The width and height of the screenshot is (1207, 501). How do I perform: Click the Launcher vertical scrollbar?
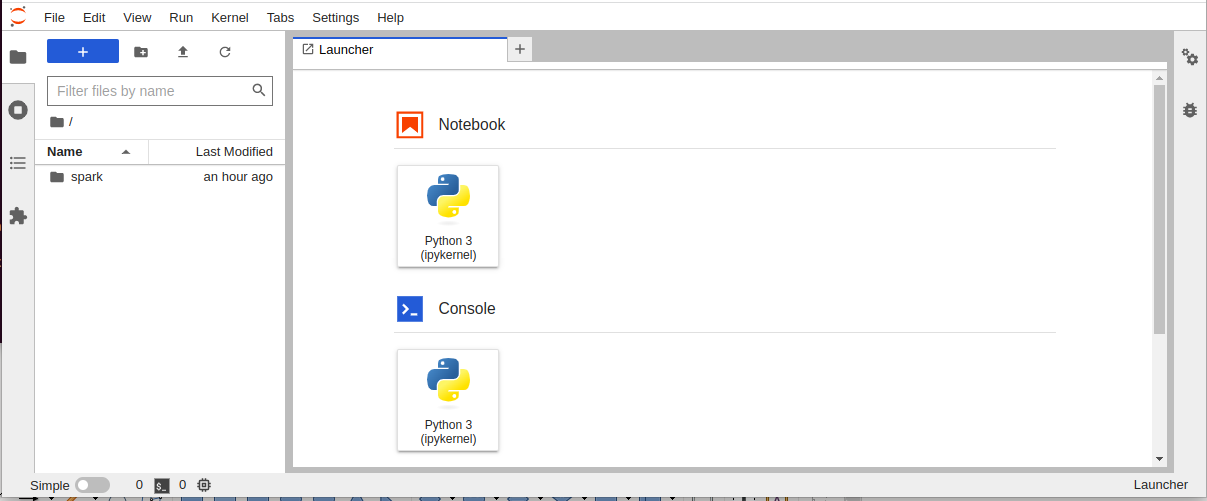coord(1159,210)
